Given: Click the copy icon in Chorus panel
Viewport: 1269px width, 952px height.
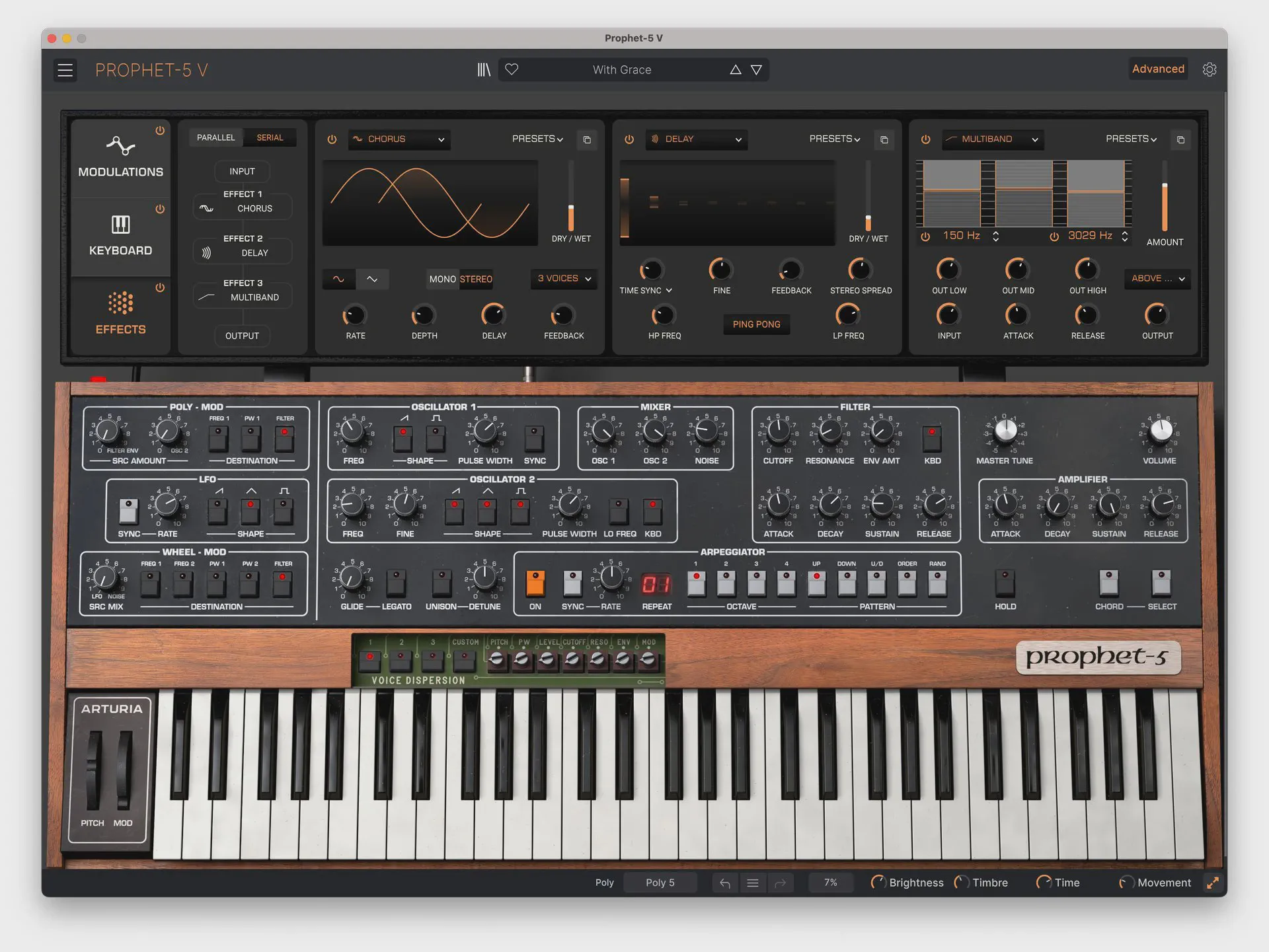Looking at the screenshot, I should pos(587,139).
